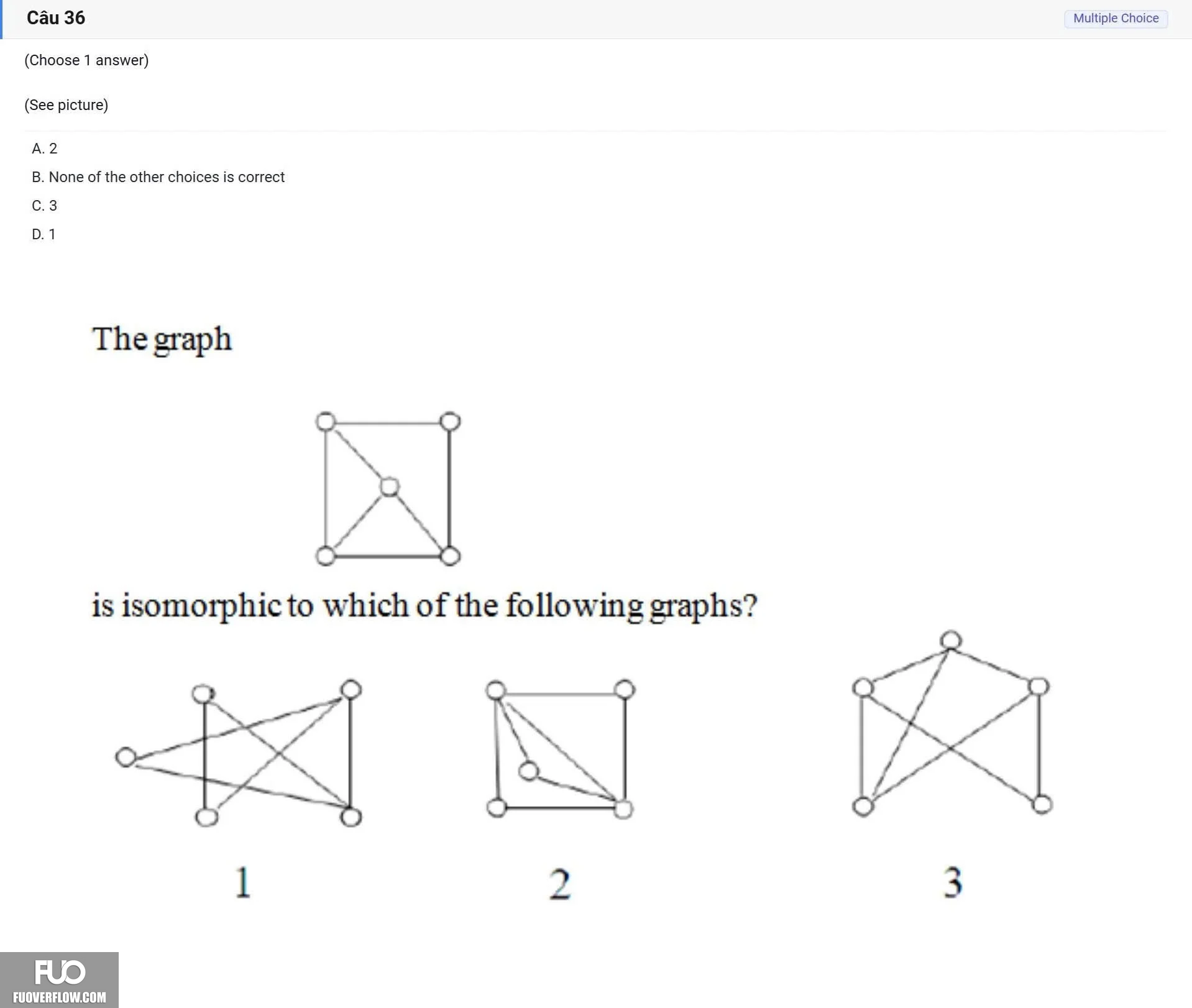Click the top apex vertex of graph 3
The width and height of the screenshot is (1192, 1008).
pyautogui.click(x=951, y=641)
